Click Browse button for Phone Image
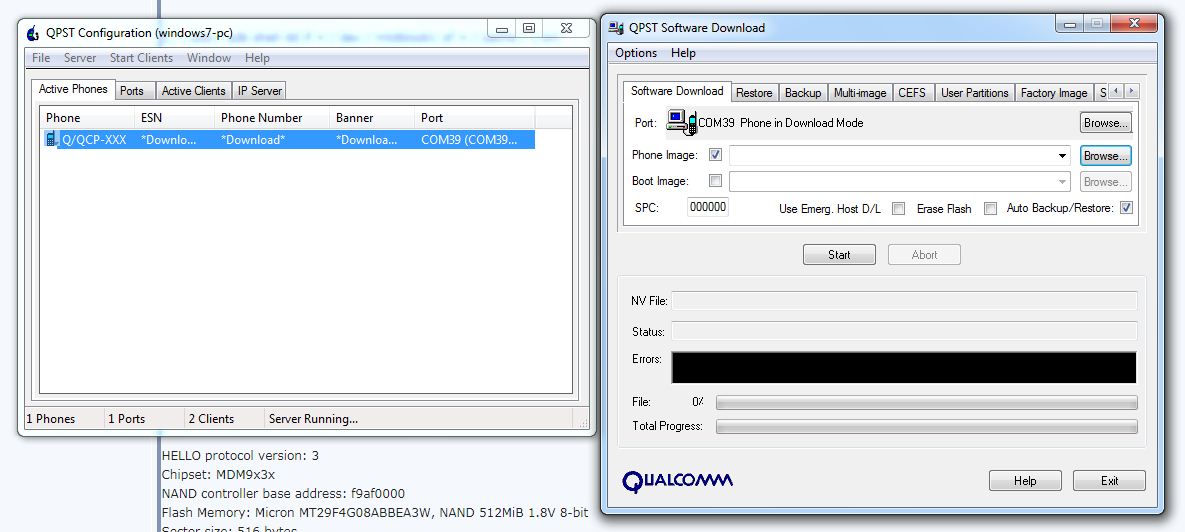 pos(1105,156)
